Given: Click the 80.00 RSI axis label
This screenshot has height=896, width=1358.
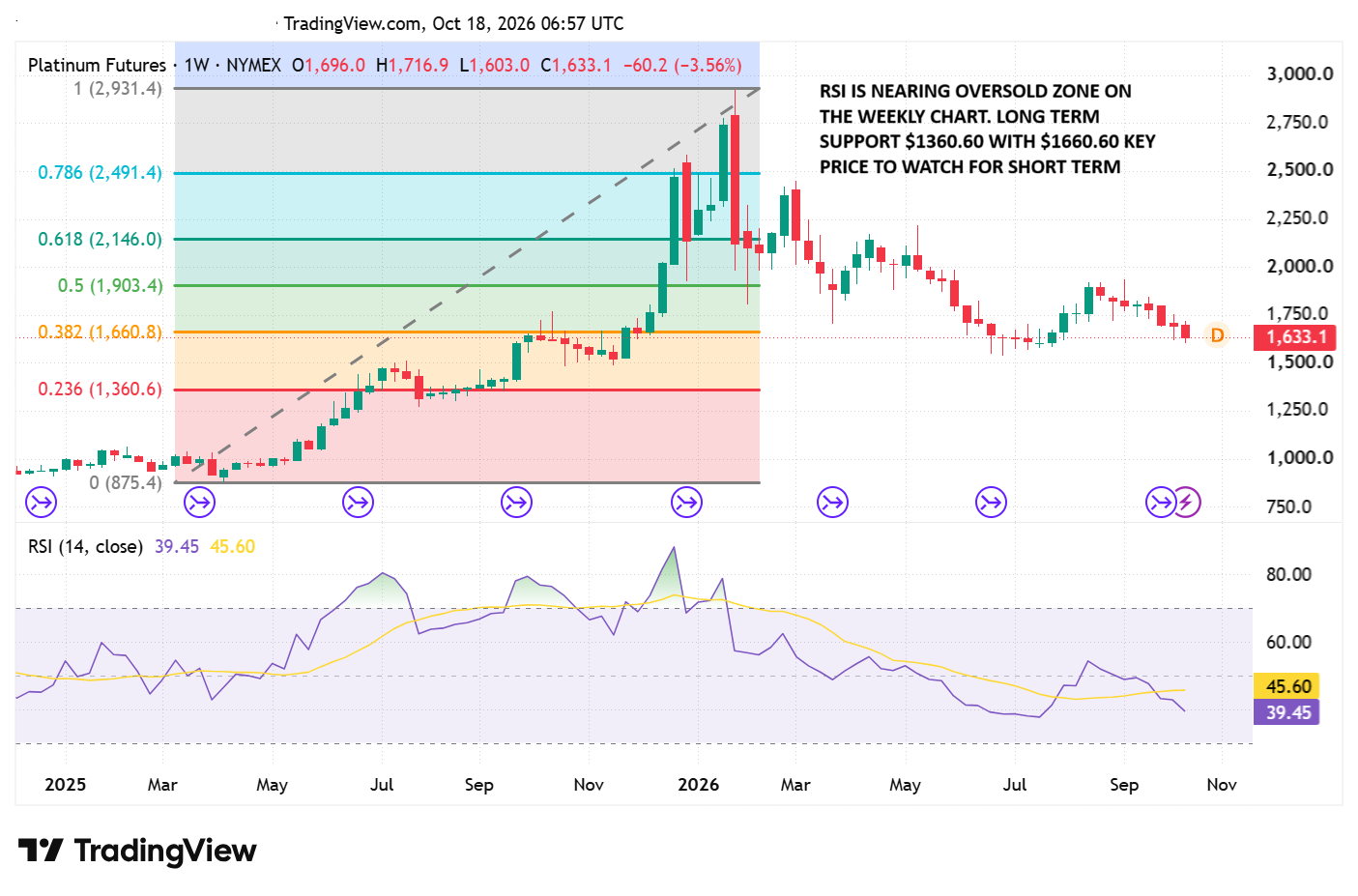Looking at the screenshot, I should tap(1288, 574).
